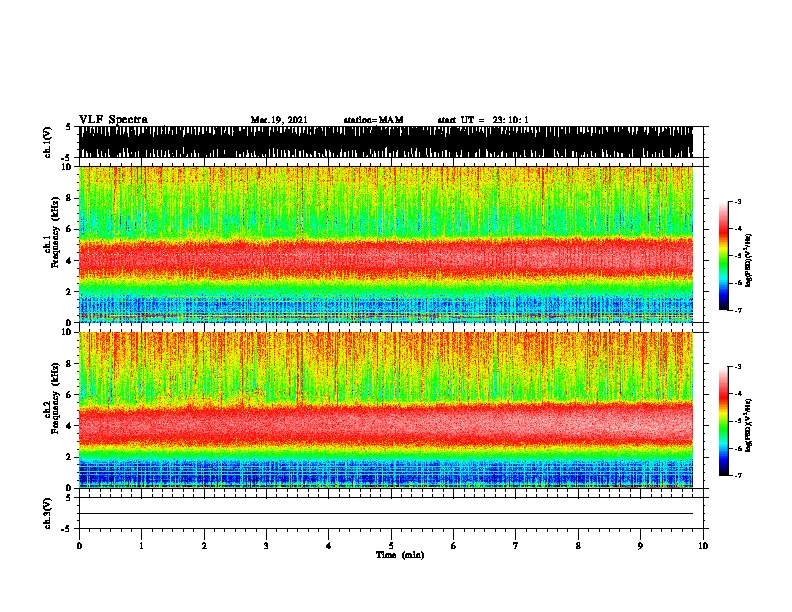Click the ch.2 frequency axis tick "8"
The width and height of the screenshot is (792, 612).
point(70,364)
